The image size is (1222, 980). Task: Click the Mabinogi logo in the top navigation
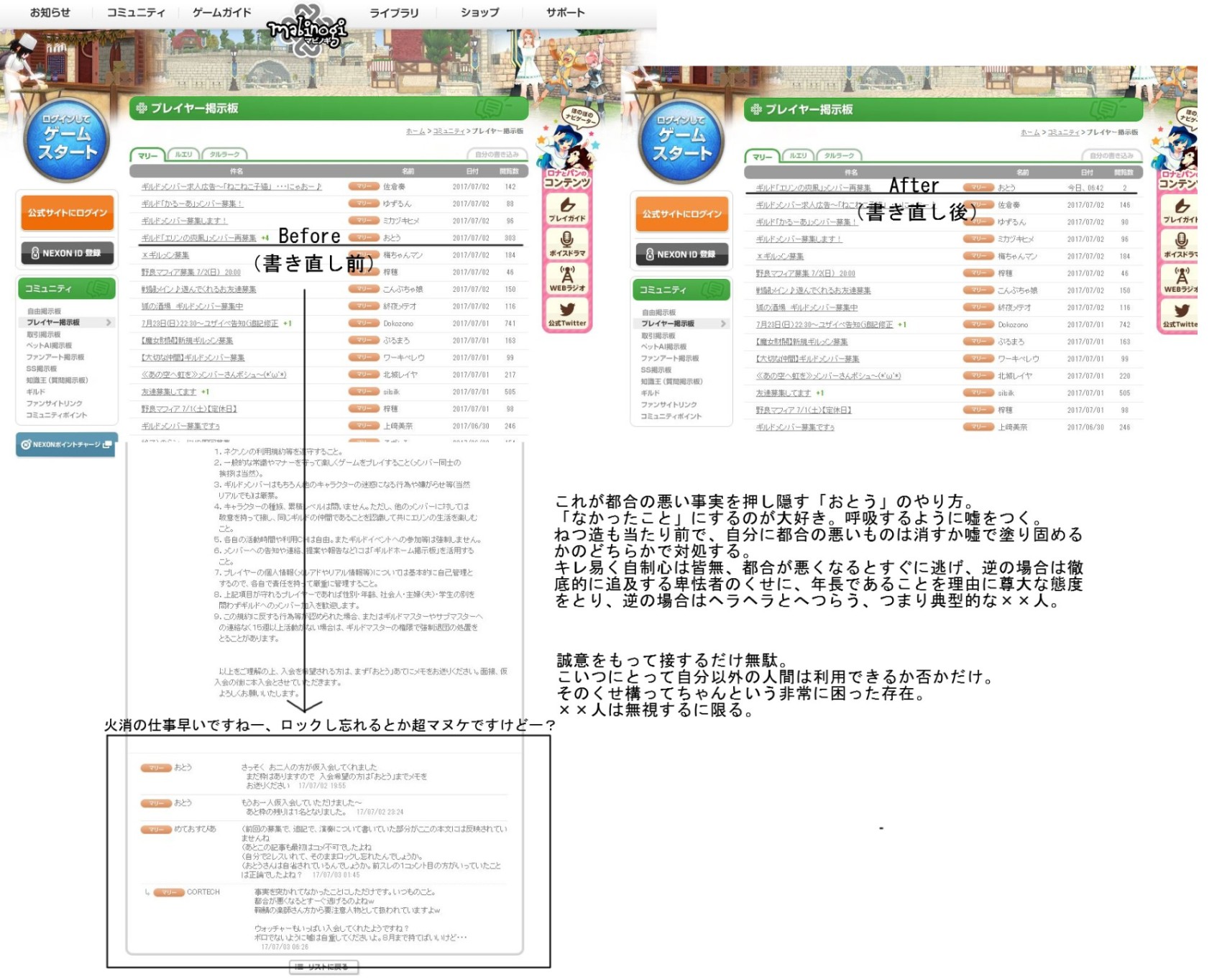tap(307, 29)
